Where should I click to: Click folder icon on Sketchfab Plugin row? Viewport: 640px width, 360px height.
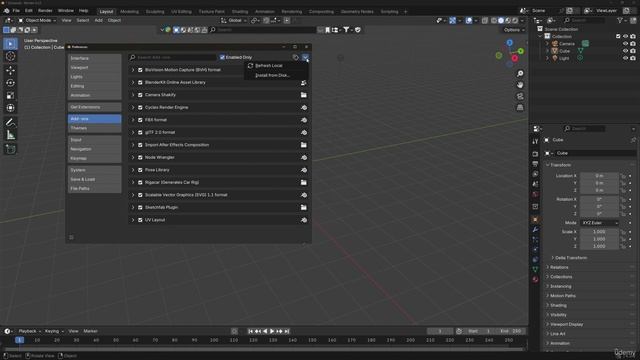(304, 207)
